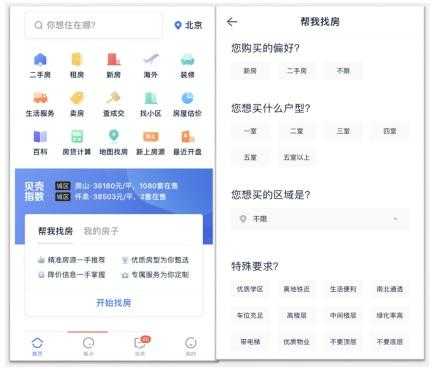Viewport: 433px width, 369px height.
Task: Open the 装修 renovation icon
Action: [x=187, y=60]
